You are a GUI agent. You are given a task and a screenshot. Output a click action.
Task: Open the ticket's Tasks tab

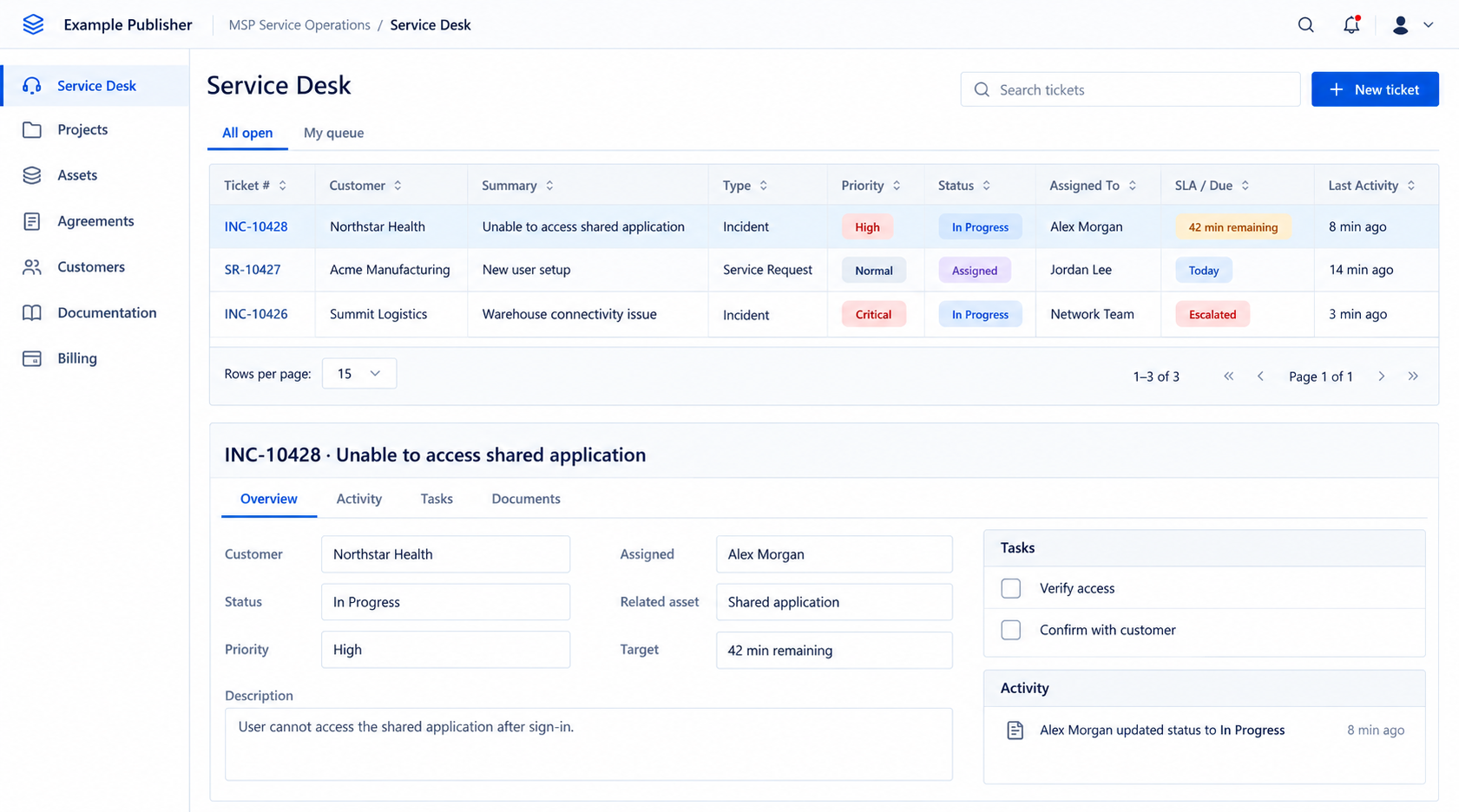437,499
